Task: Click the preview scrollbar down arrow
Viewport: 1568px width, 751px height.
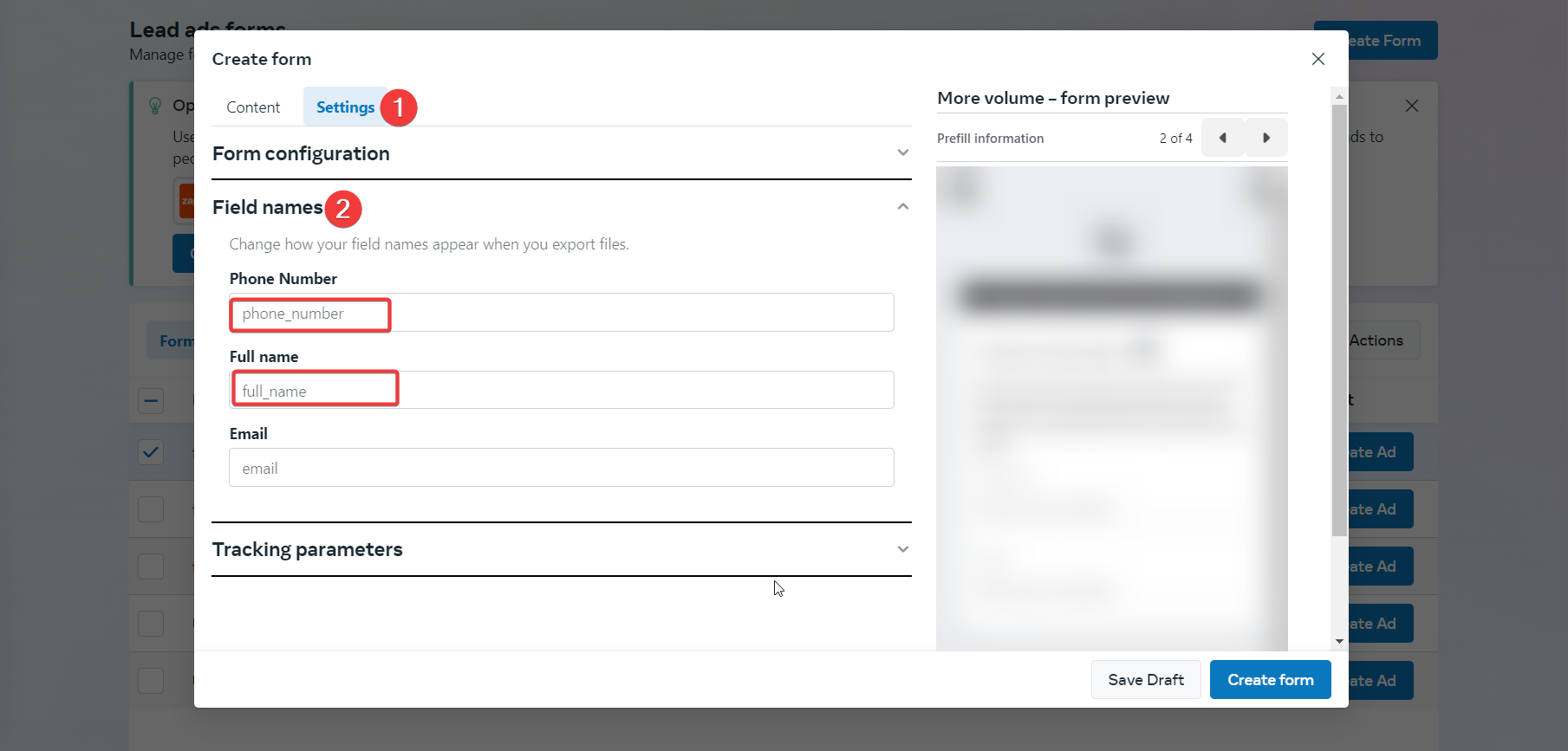Action: (x=1339, y=641)
